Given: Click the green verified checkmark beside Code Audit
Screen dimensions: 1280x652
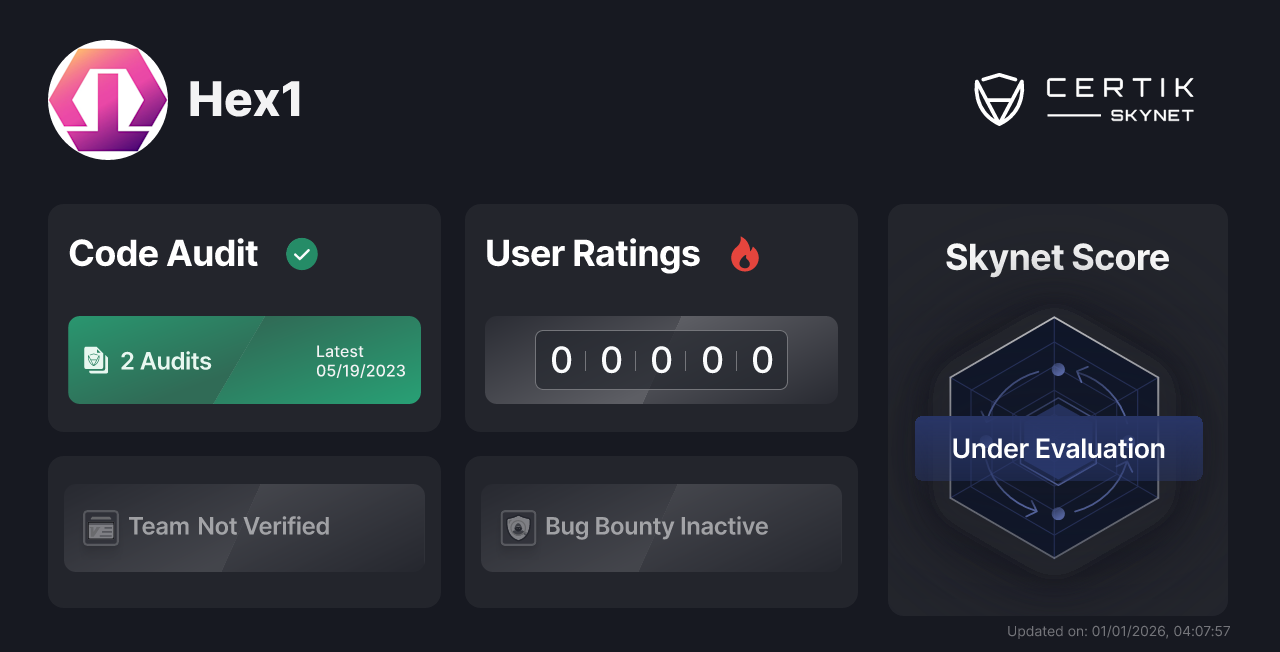Looking at the screenshot, I should pos(301,254).
